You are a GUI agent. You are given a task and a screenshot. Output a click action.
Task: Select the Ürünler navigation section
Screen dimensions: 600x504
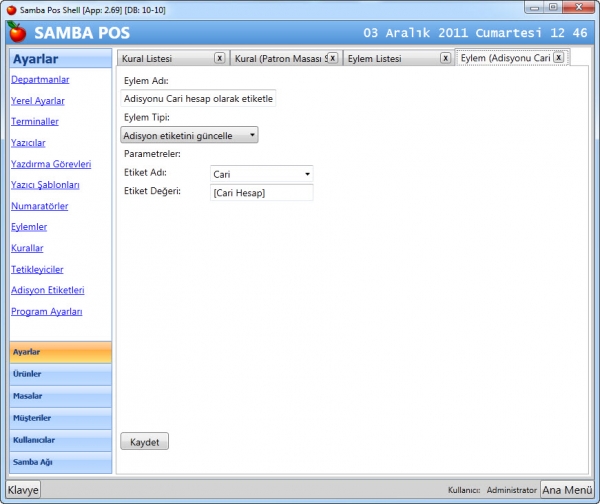coord(61,374)
